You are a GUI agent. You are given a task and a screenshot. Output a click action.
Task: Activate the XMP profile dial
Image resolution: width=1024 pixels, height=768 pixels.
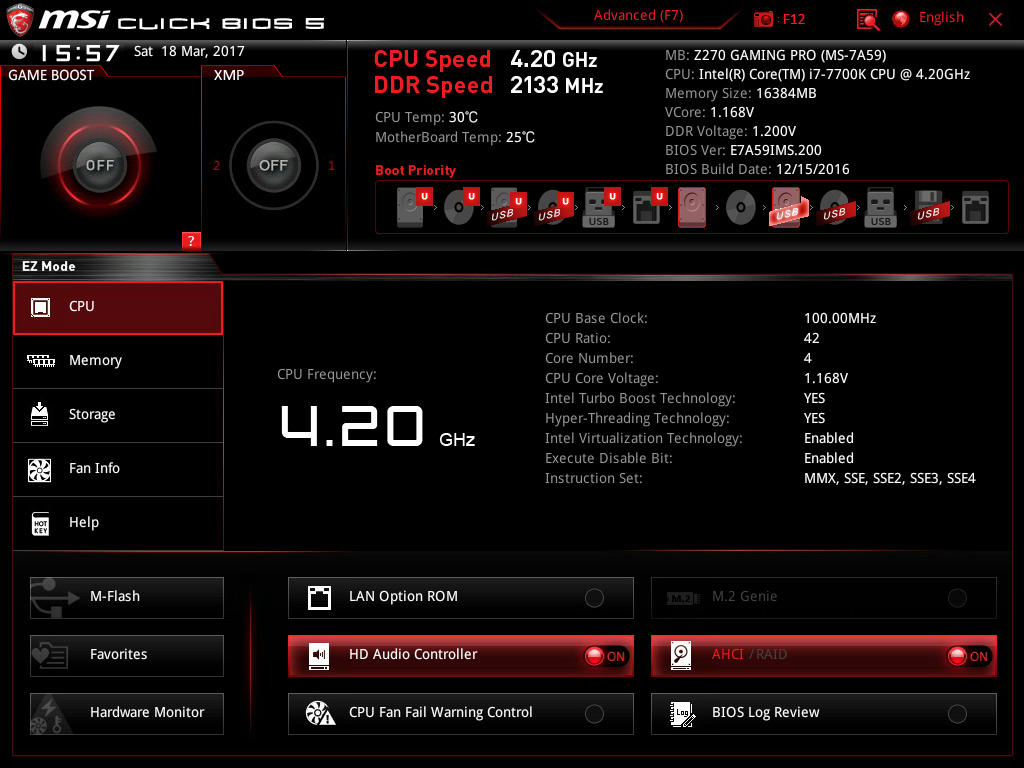[273, 166]
